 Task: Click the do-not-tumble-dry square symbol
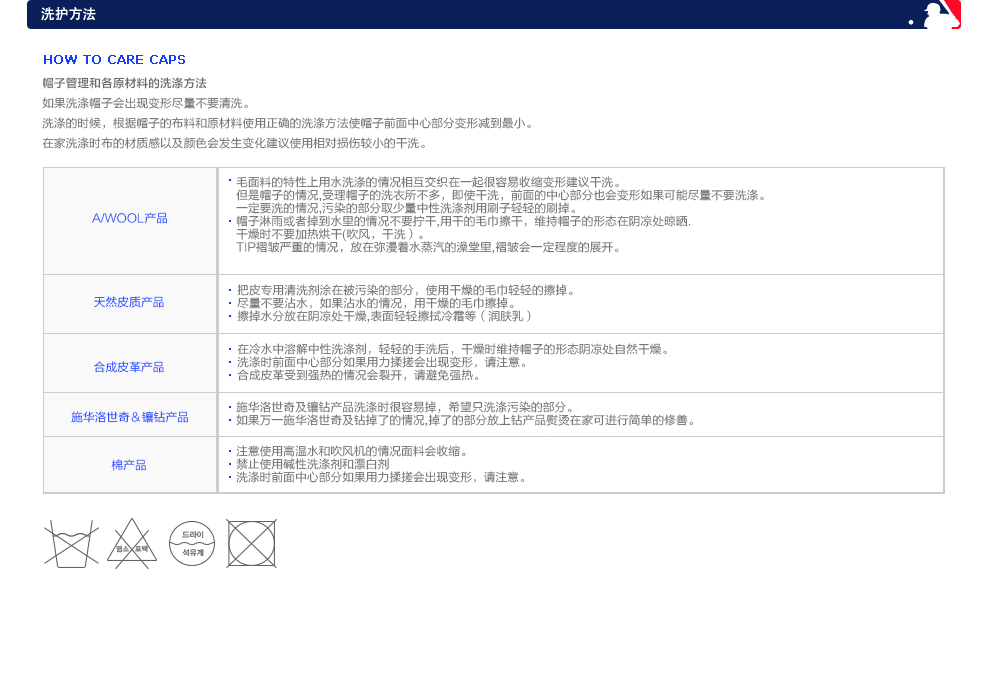point(251,543)
